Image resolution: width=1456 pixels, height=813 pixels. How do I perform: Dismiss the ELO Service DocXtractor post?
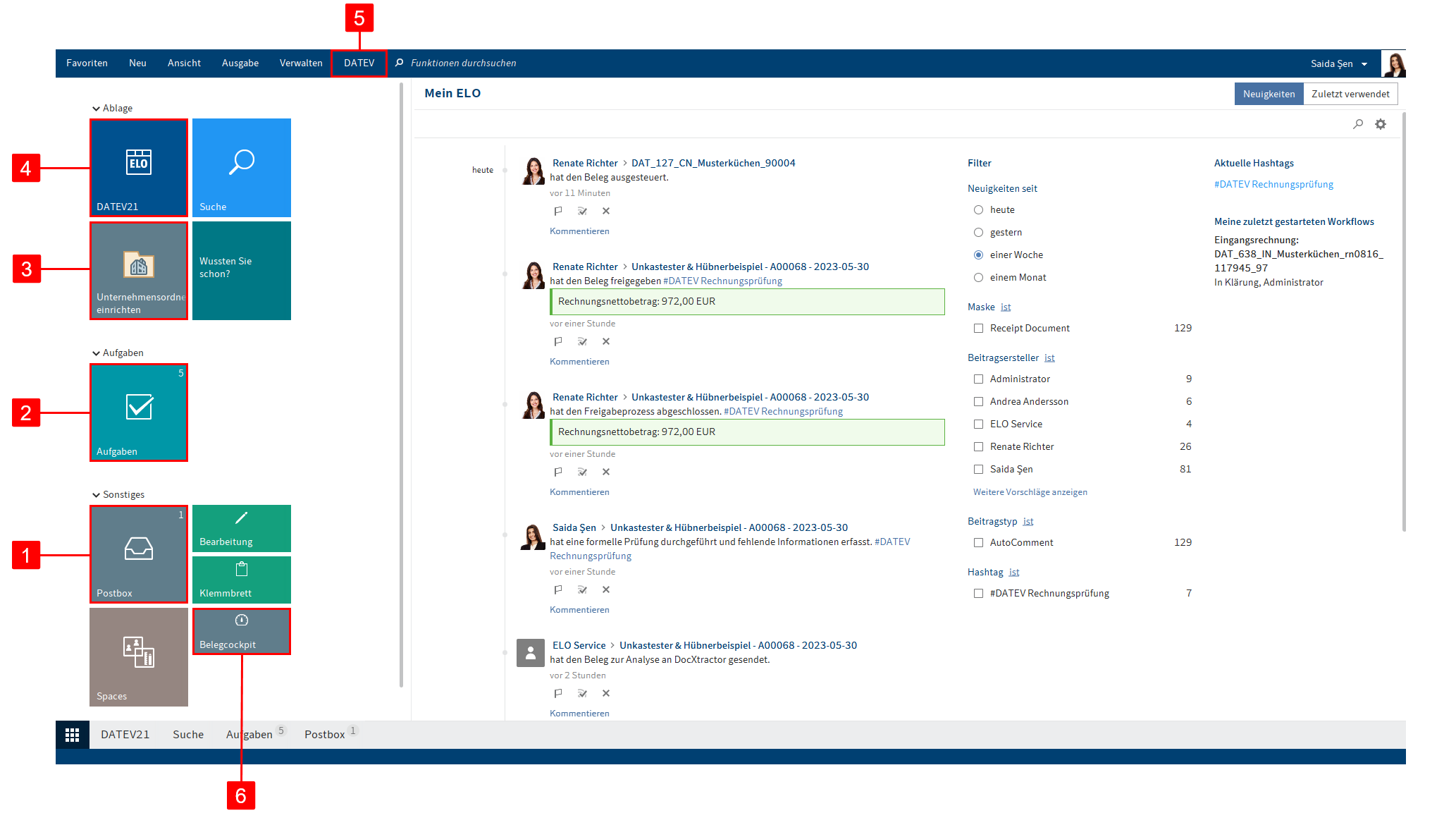pos(606,693)
